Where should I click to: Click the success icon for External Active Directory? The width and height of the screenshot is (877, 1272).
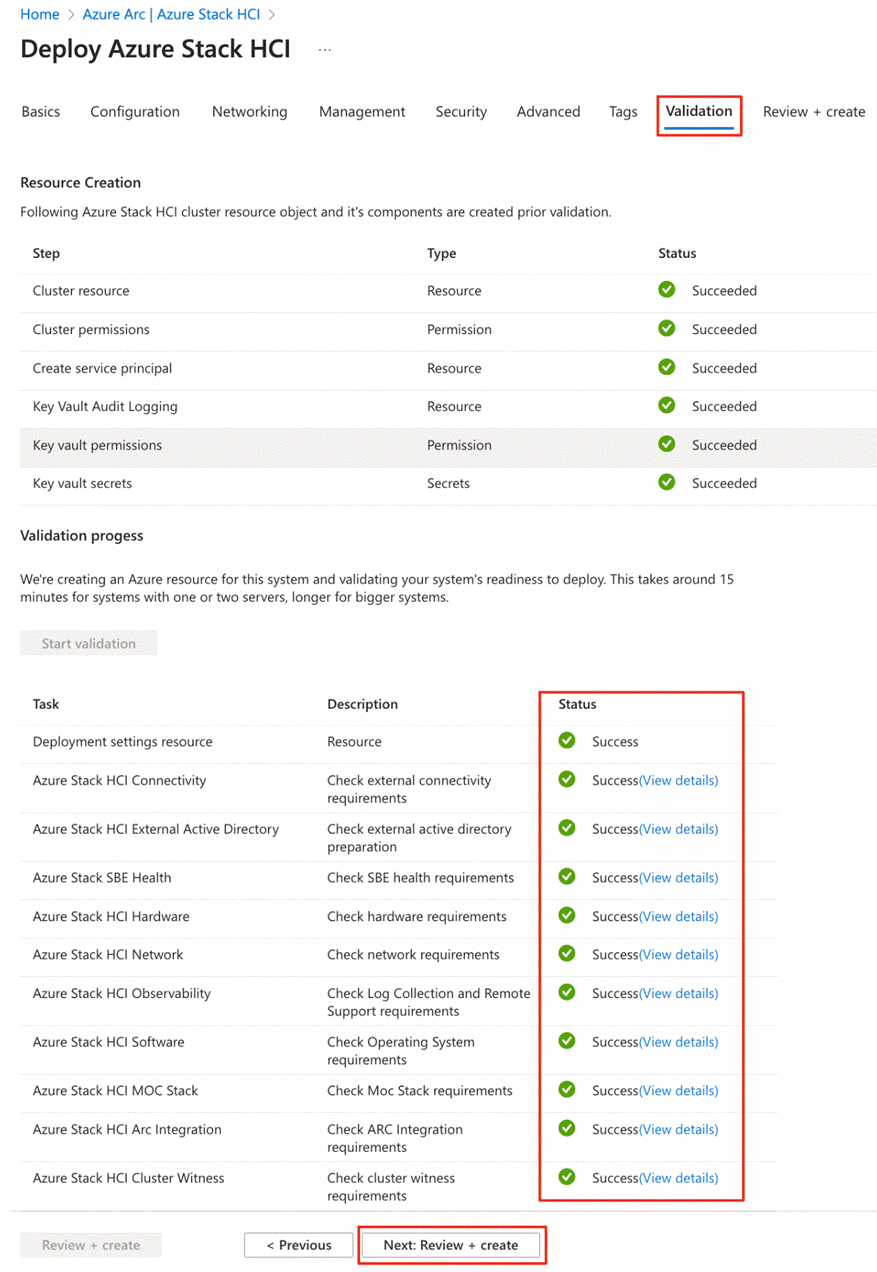click(567, 828)
